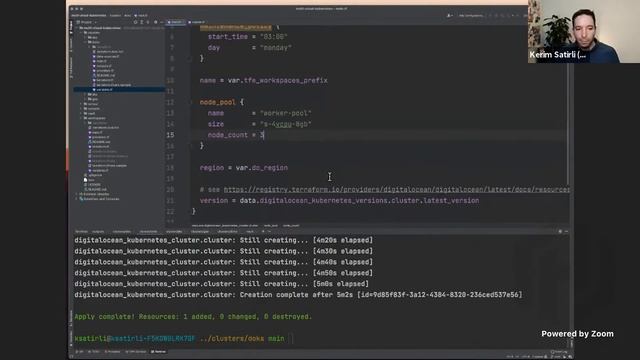640x360 pixels.
Task: Open terminal tab list dropdown arrow
Action: 269,231
